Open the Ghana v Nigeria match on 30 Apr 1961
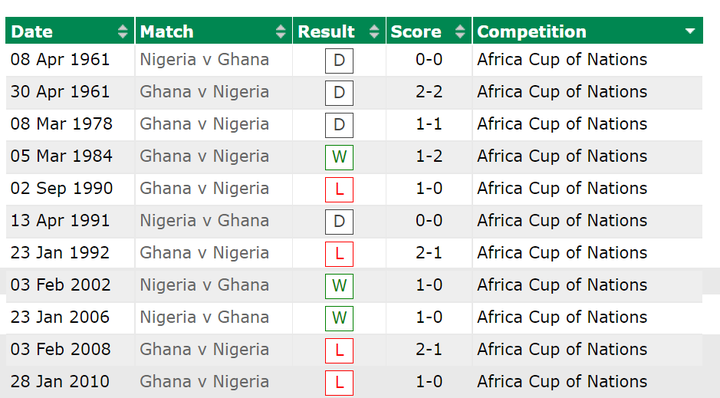Image resolution: width=720 pixels, height=398 pixels. point(204,92)
